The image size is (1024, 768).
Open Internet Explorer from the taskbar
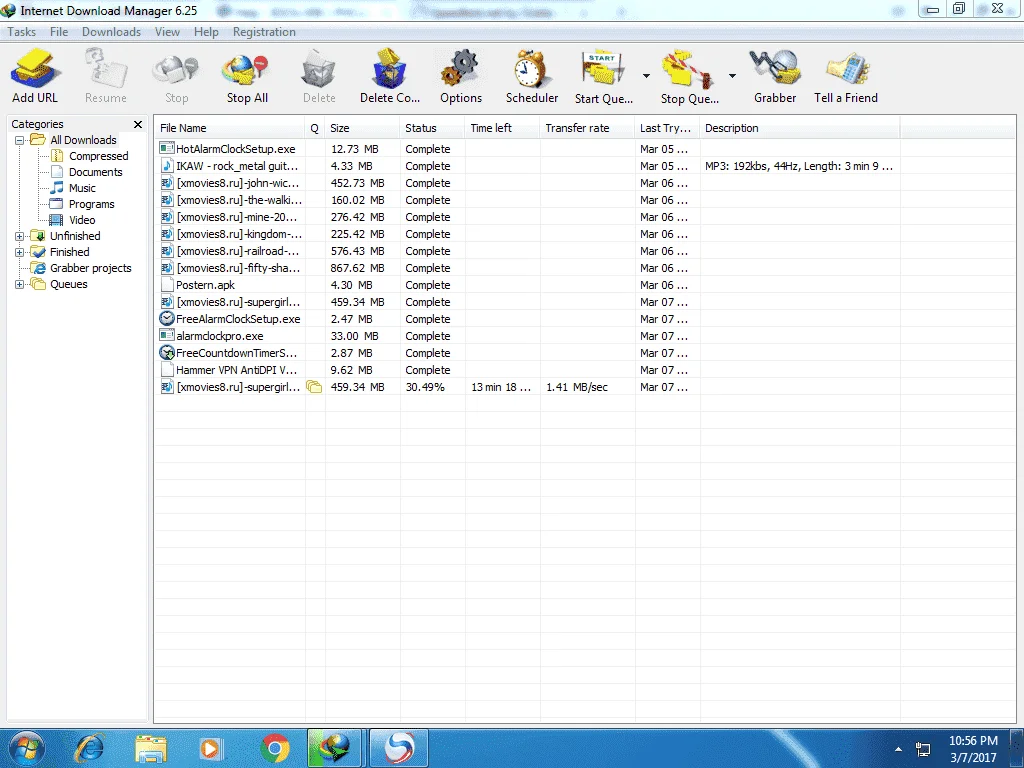pos(89,748)
